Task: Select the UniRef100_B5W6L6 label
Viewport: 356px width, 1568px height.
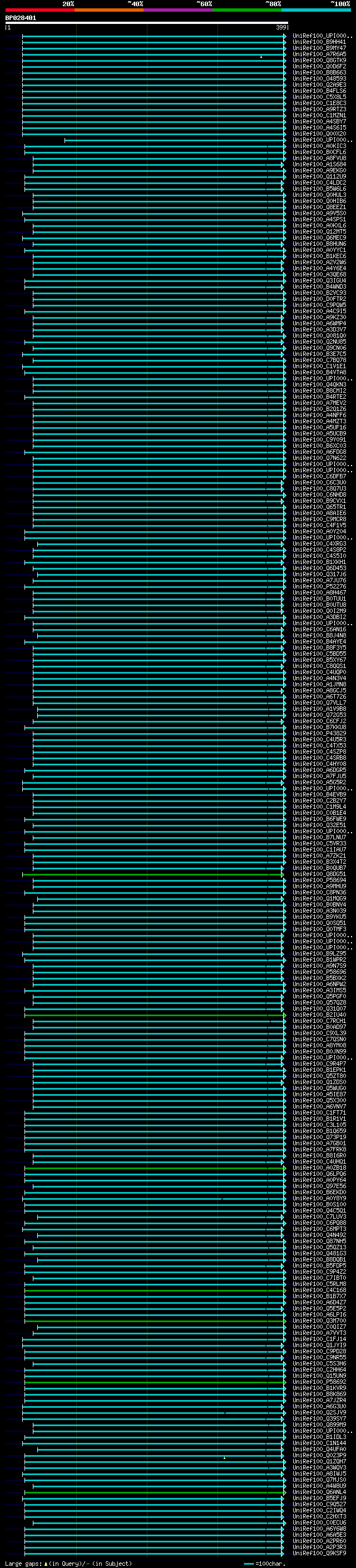Action: (319, 189)
